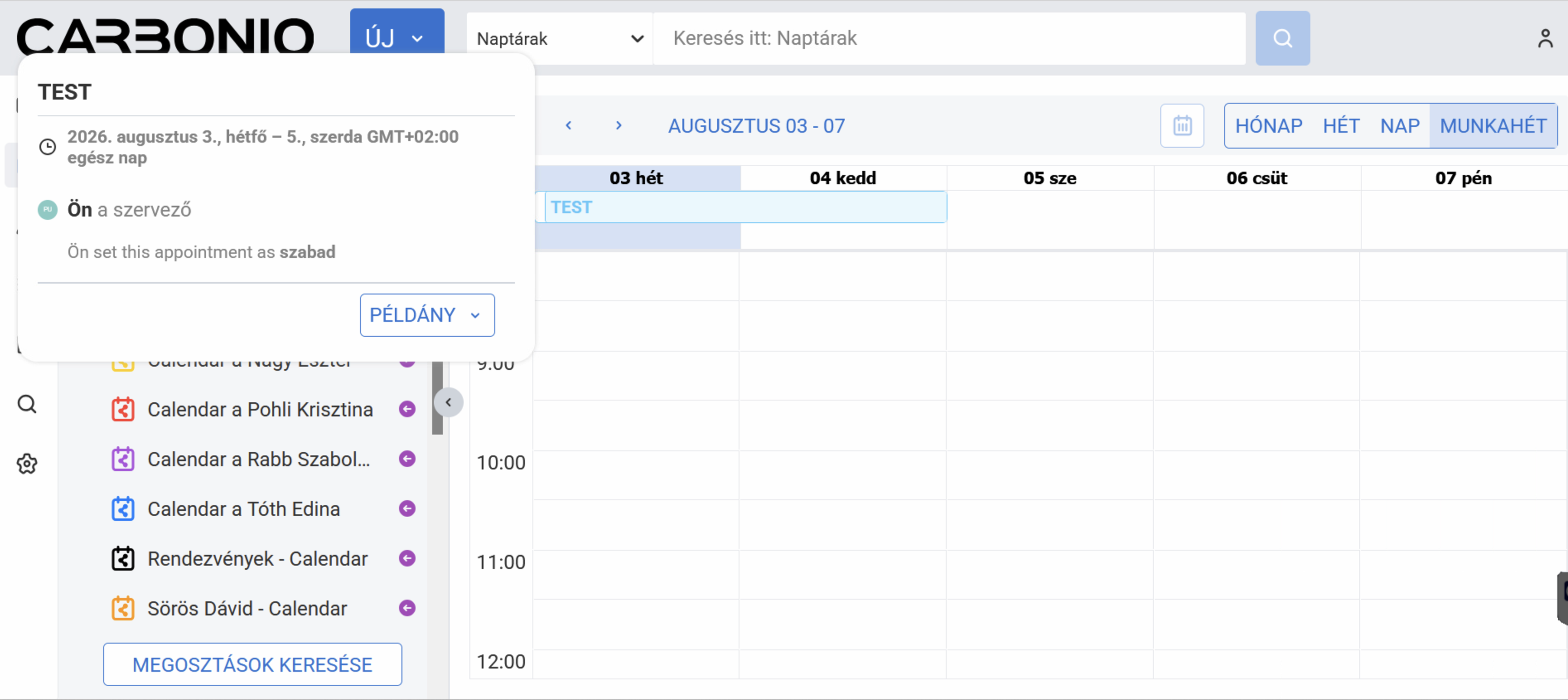The image size is (1568, 700).
Task: Select Calendar a Pohli Krisztina
Action: point(260,409)
